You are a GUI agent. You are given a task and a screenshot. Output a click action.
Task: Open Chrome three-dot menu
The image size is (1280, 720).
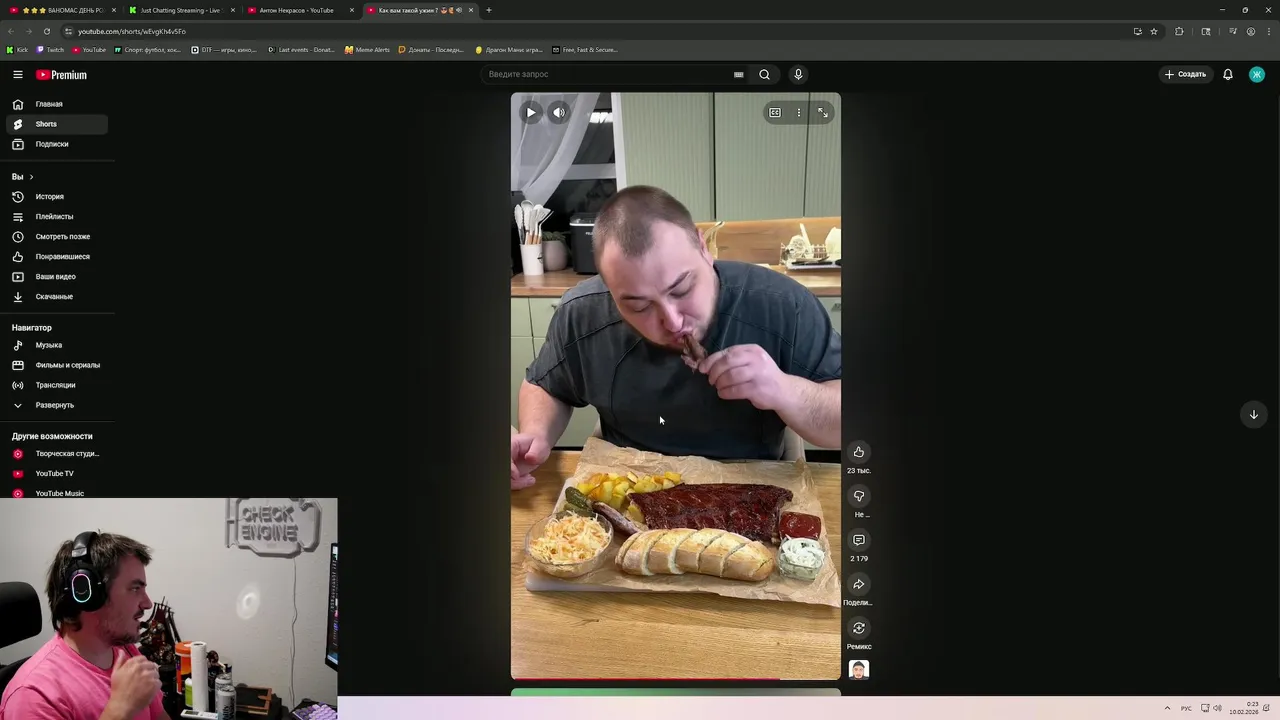[1268, 31]
